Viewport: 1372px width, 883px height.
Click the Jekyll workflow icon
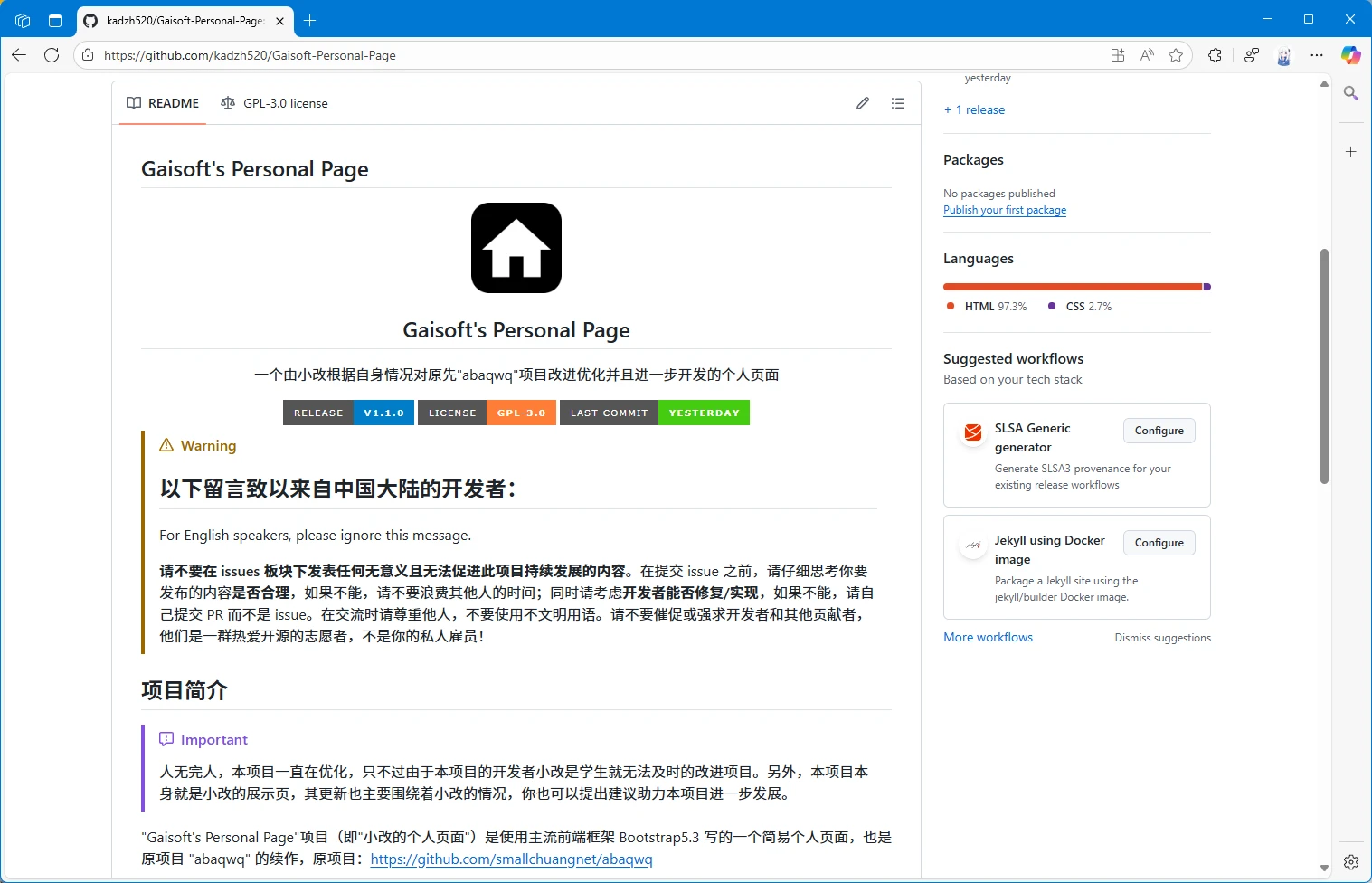click(973, 545)
